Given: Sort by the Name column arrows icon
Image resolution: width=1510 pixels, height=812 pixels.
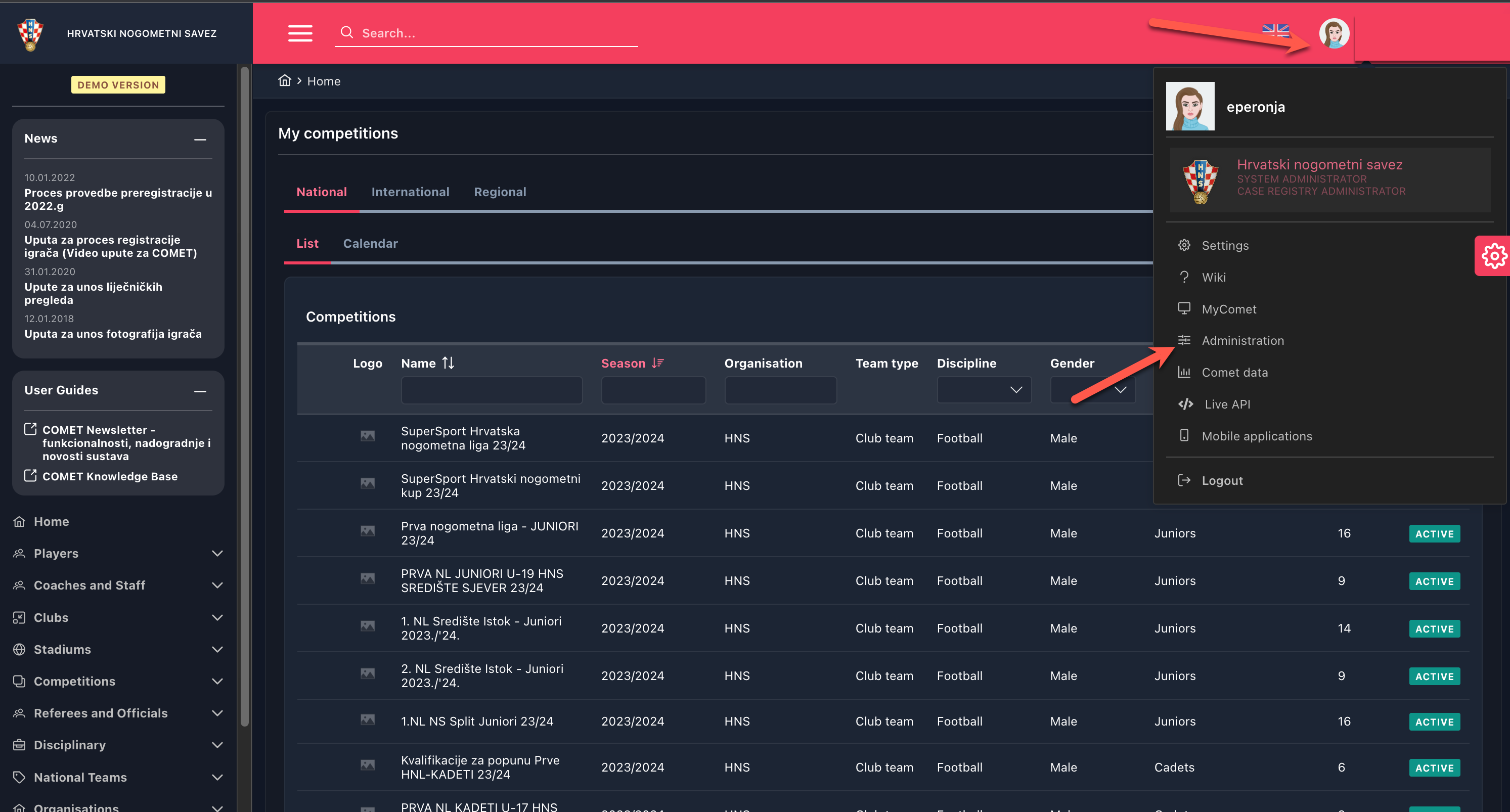Looking at the screenshot, I should point(448,363).
